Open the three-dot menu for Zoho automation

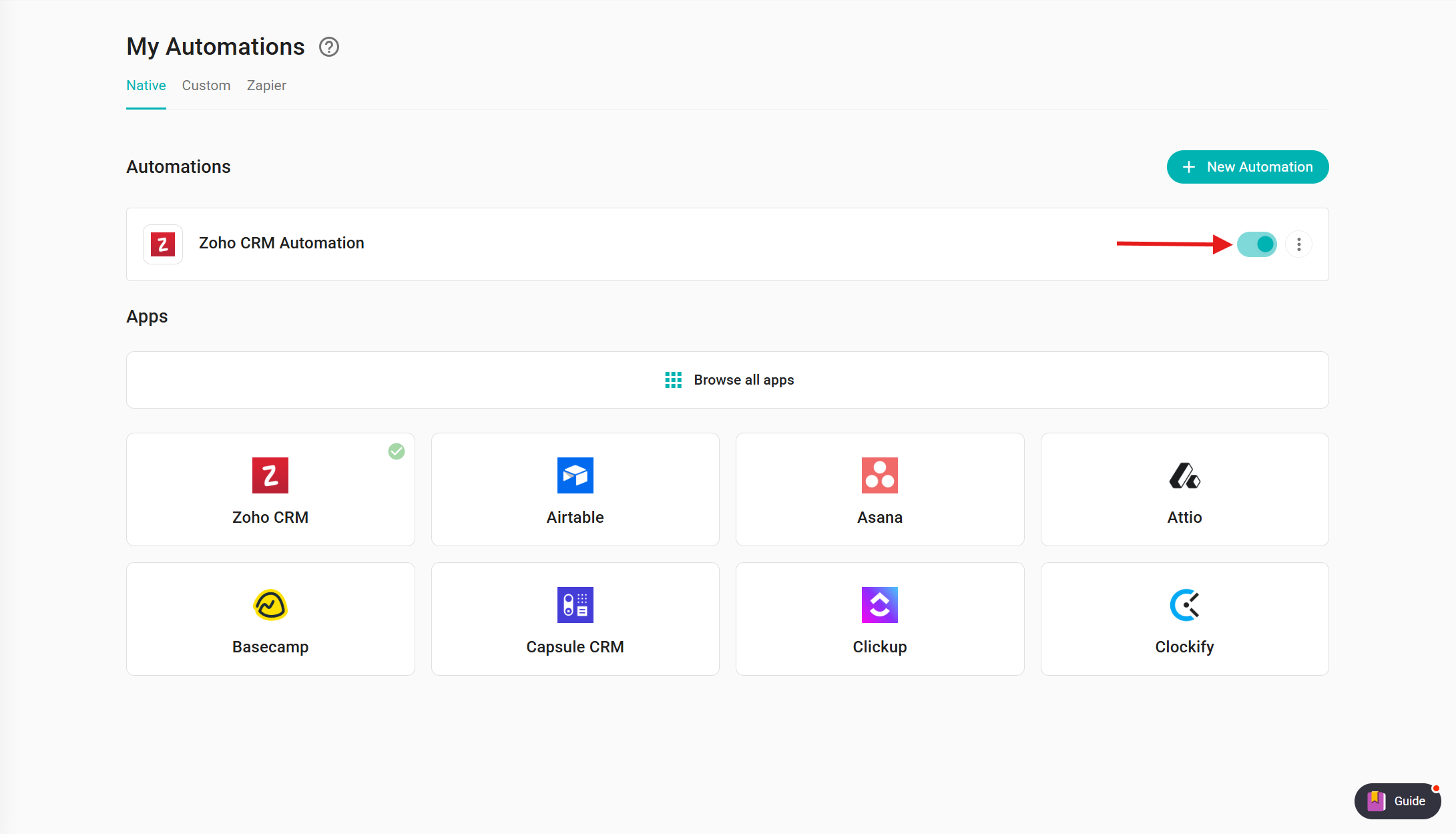[1298, 244]
